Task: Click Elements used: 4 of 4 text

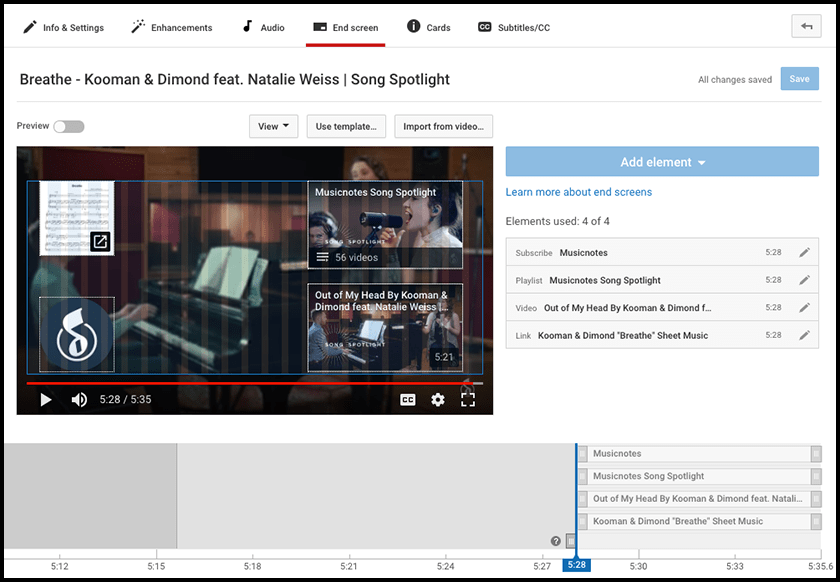Action: (x=557, y=221)
